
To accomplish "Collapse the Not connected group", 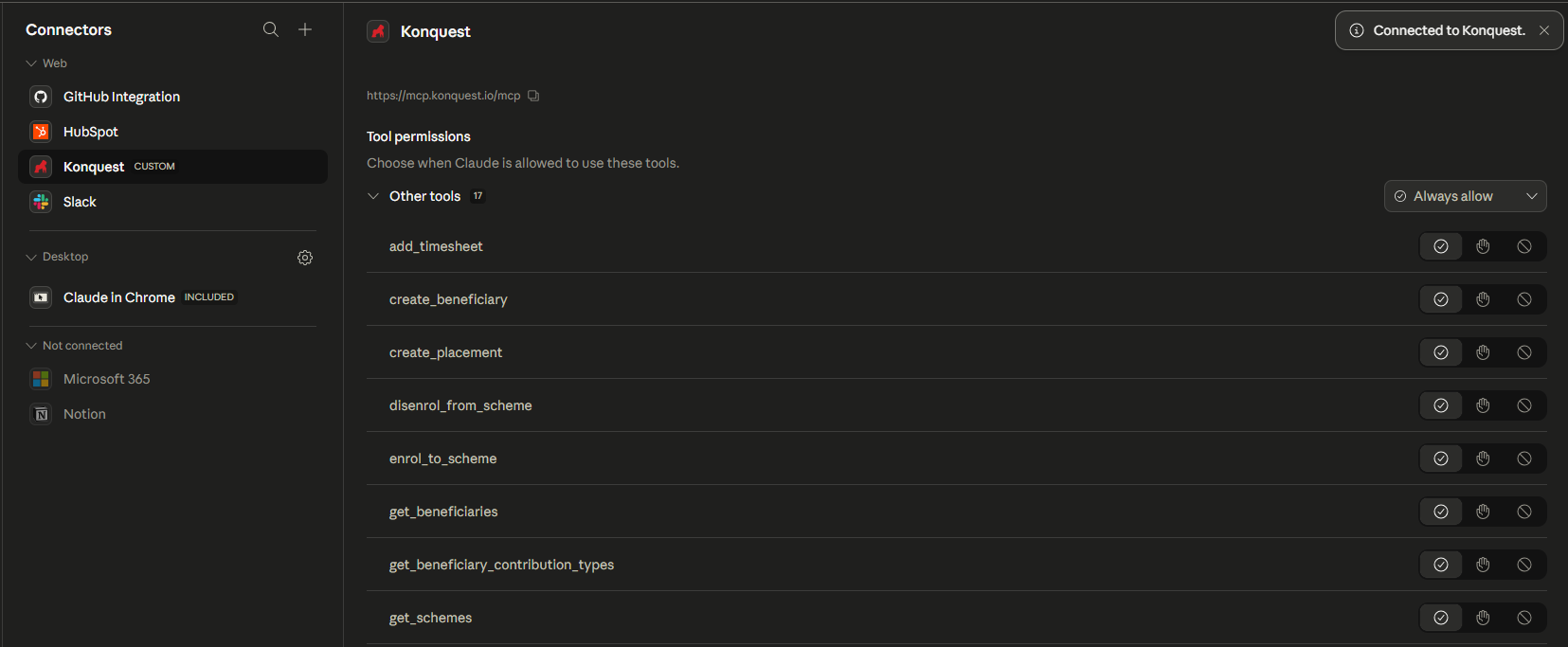I will pos(31,346).
